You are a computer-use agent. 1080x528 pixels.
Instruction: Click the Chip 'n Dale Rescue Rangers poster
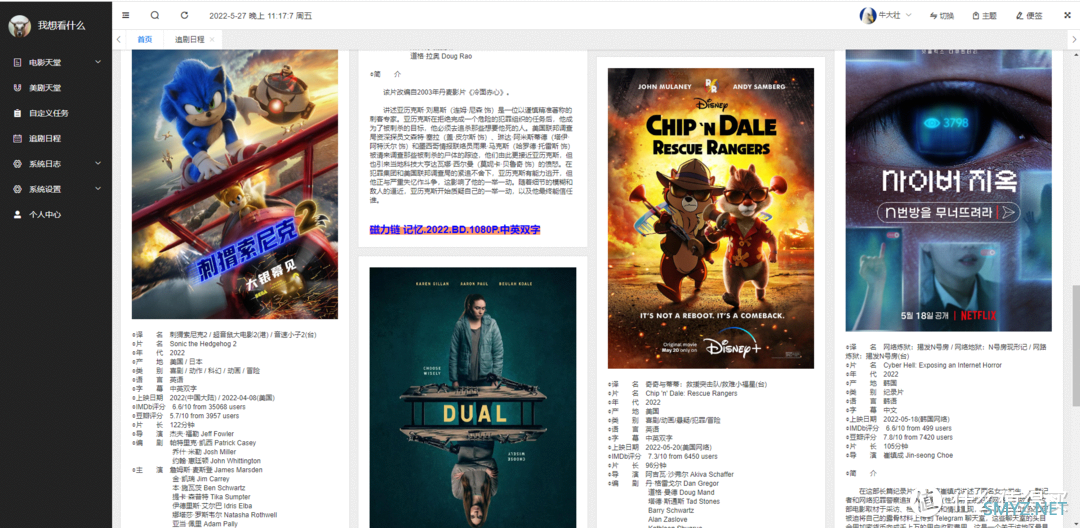point(711,218)
